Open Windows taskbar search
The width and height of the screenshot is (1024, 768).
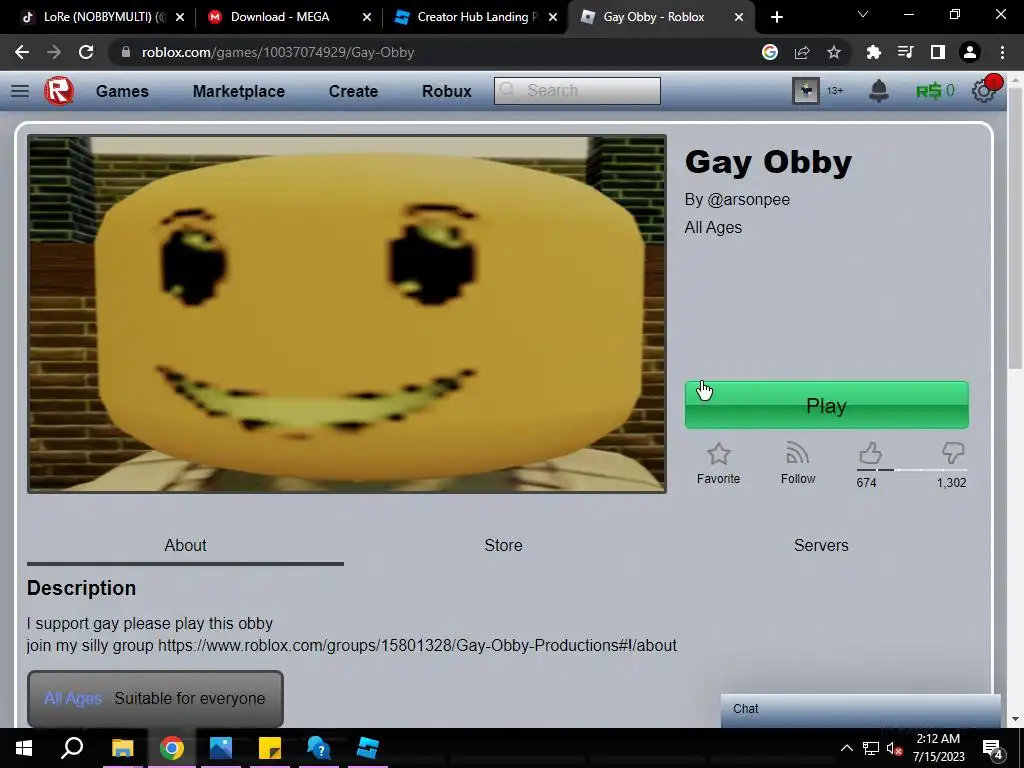pyautogui.click(x=72, y=748)
